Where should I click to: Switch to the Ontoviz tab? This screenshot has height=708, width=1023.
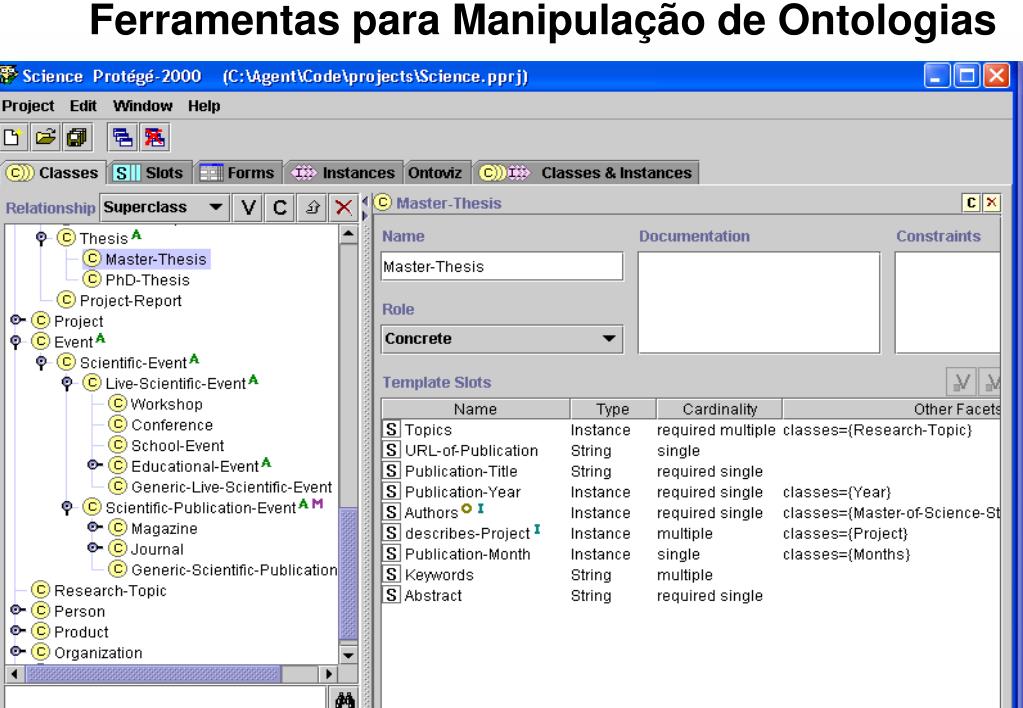pos(435,173)
